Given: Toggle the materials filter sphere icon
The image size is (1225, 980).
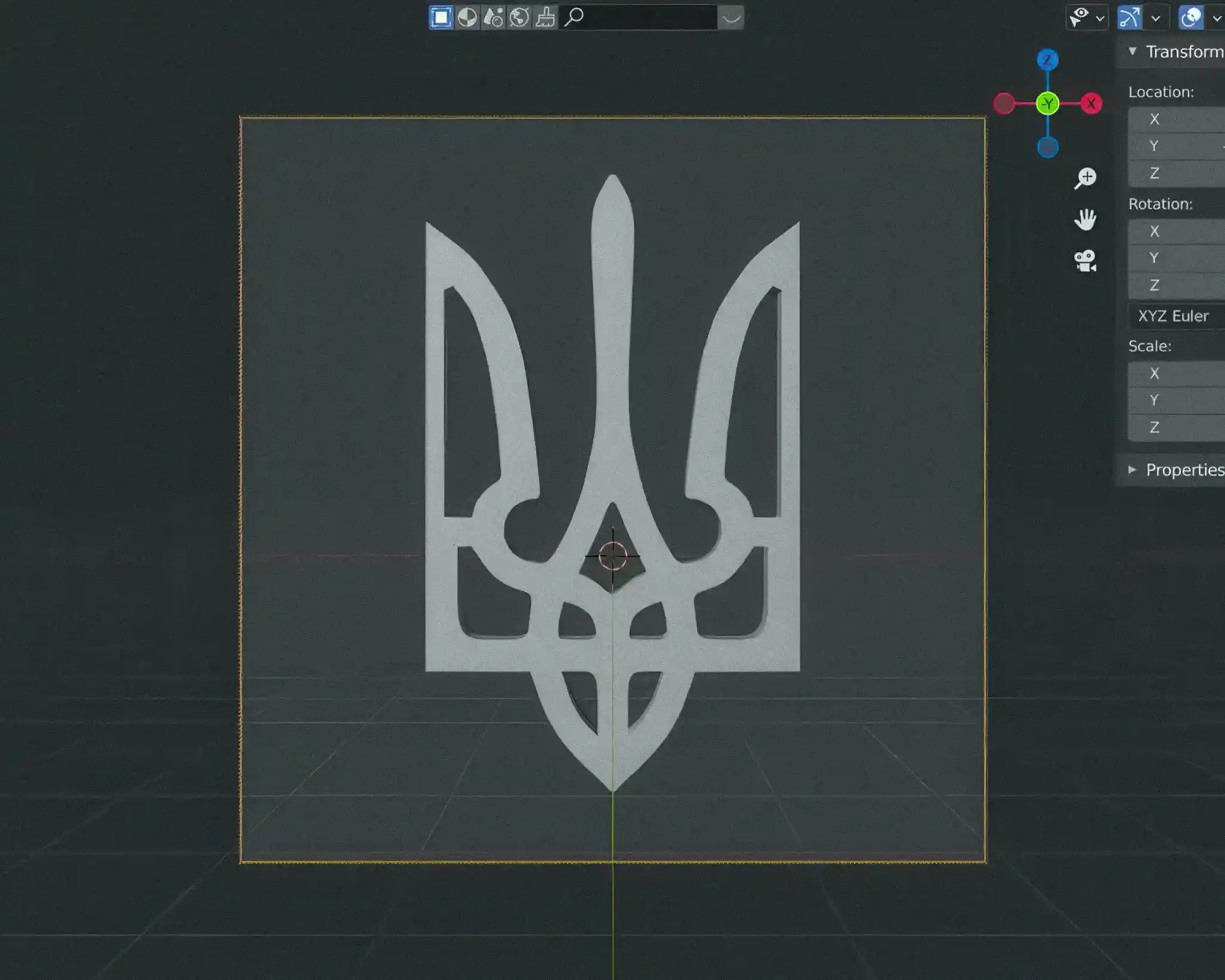Looking at the screenshot, I should [x=467, y=17].
